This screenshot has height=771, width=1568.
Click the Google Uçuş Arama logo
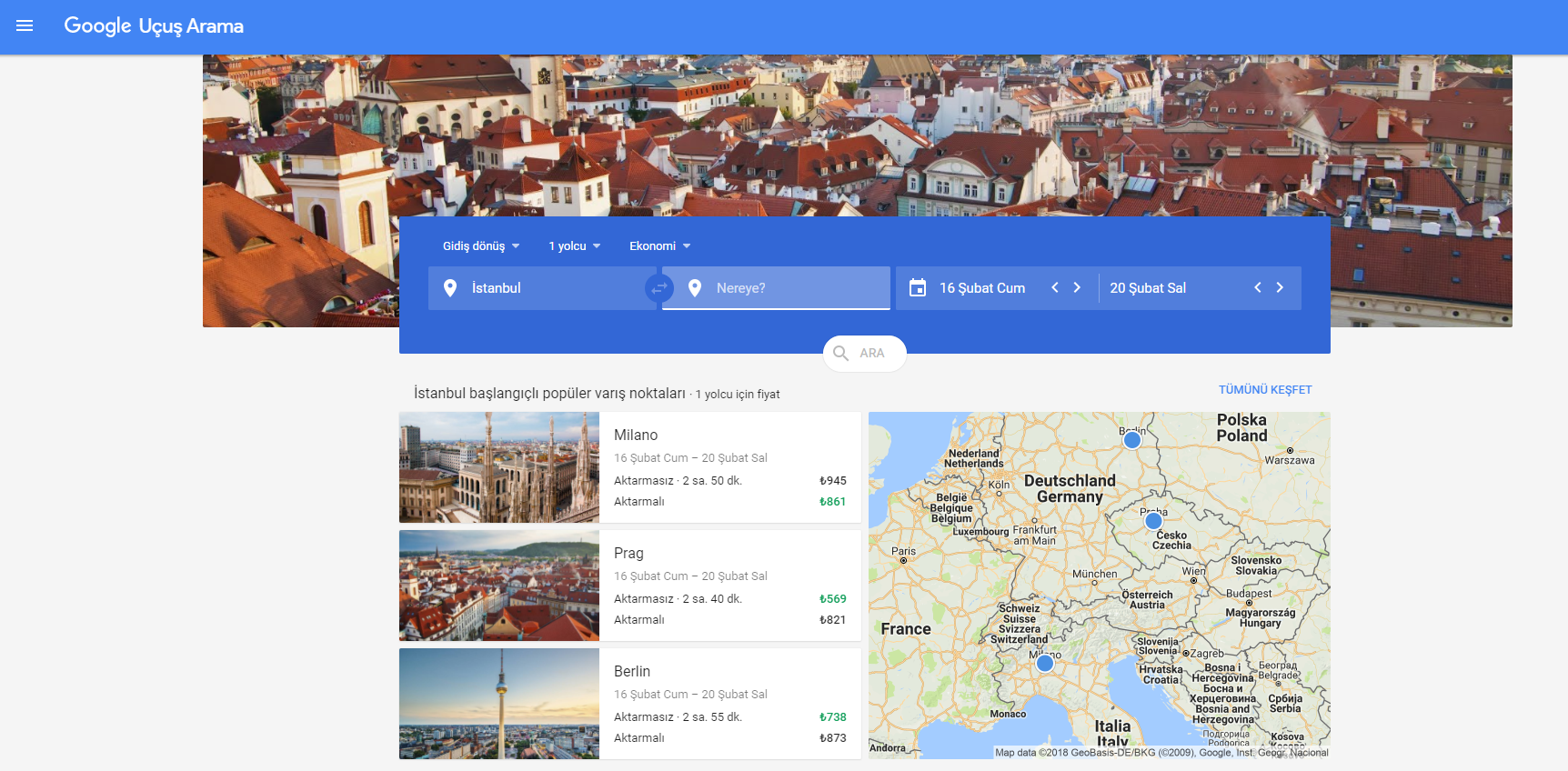click(x=154, y=26)
